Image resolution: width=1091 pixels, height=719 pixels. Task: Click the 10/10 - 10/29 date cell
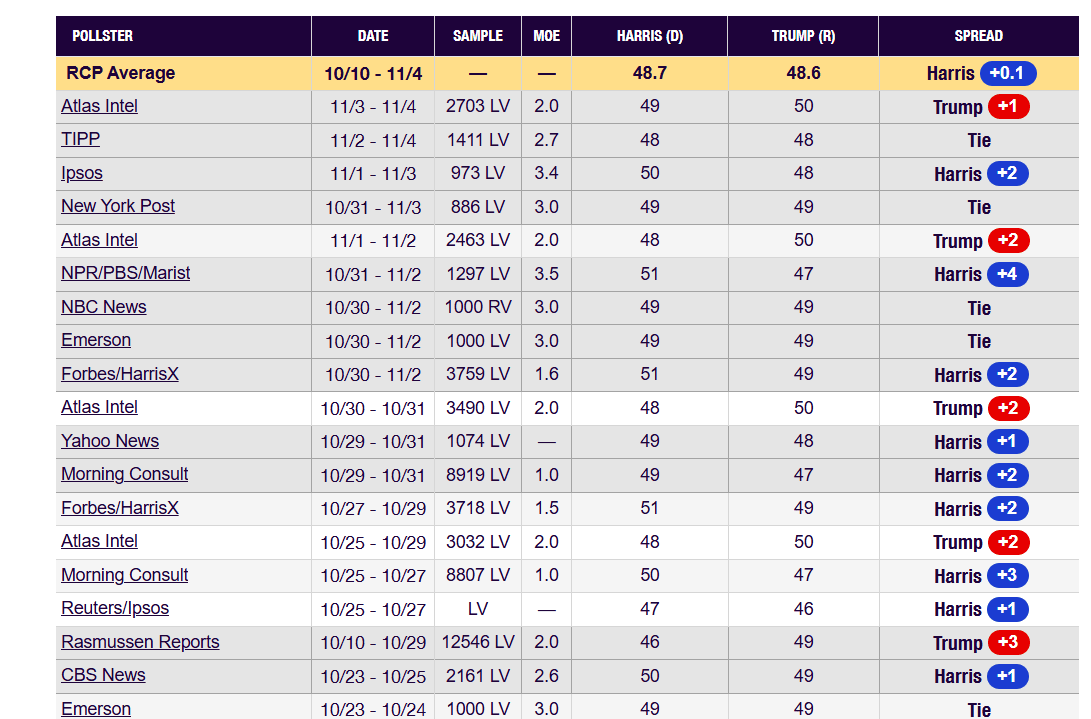click(x=373, y=643)
